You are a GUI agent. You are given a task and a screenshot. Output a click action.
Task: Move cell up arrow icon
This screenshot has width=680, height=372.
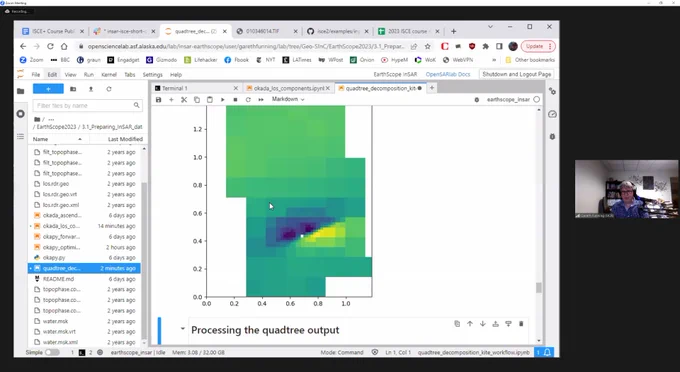click(x=470, y=324)
